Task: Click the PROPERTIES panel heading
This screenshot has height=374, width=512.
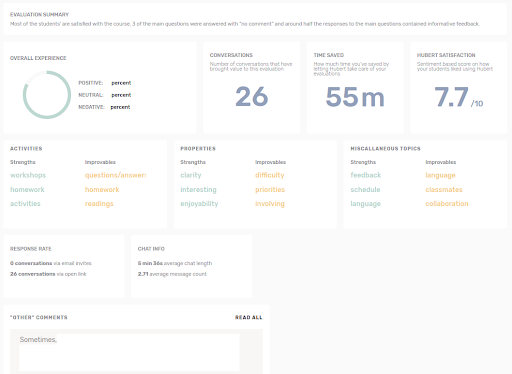Action: tap(198, 149)
